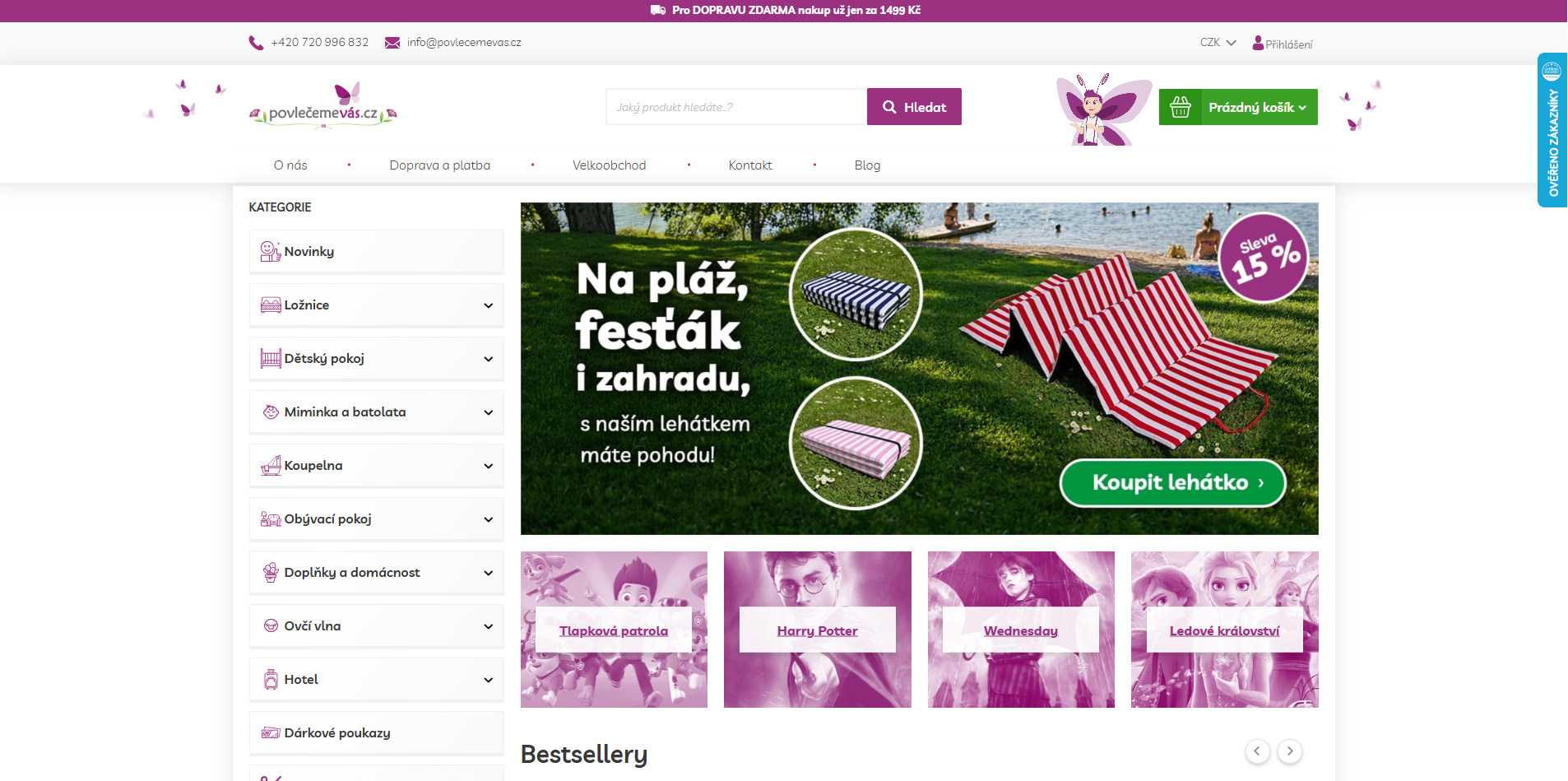Click the green shopping basket icon
The image size is (1568, 781).
click(1181, 107)
